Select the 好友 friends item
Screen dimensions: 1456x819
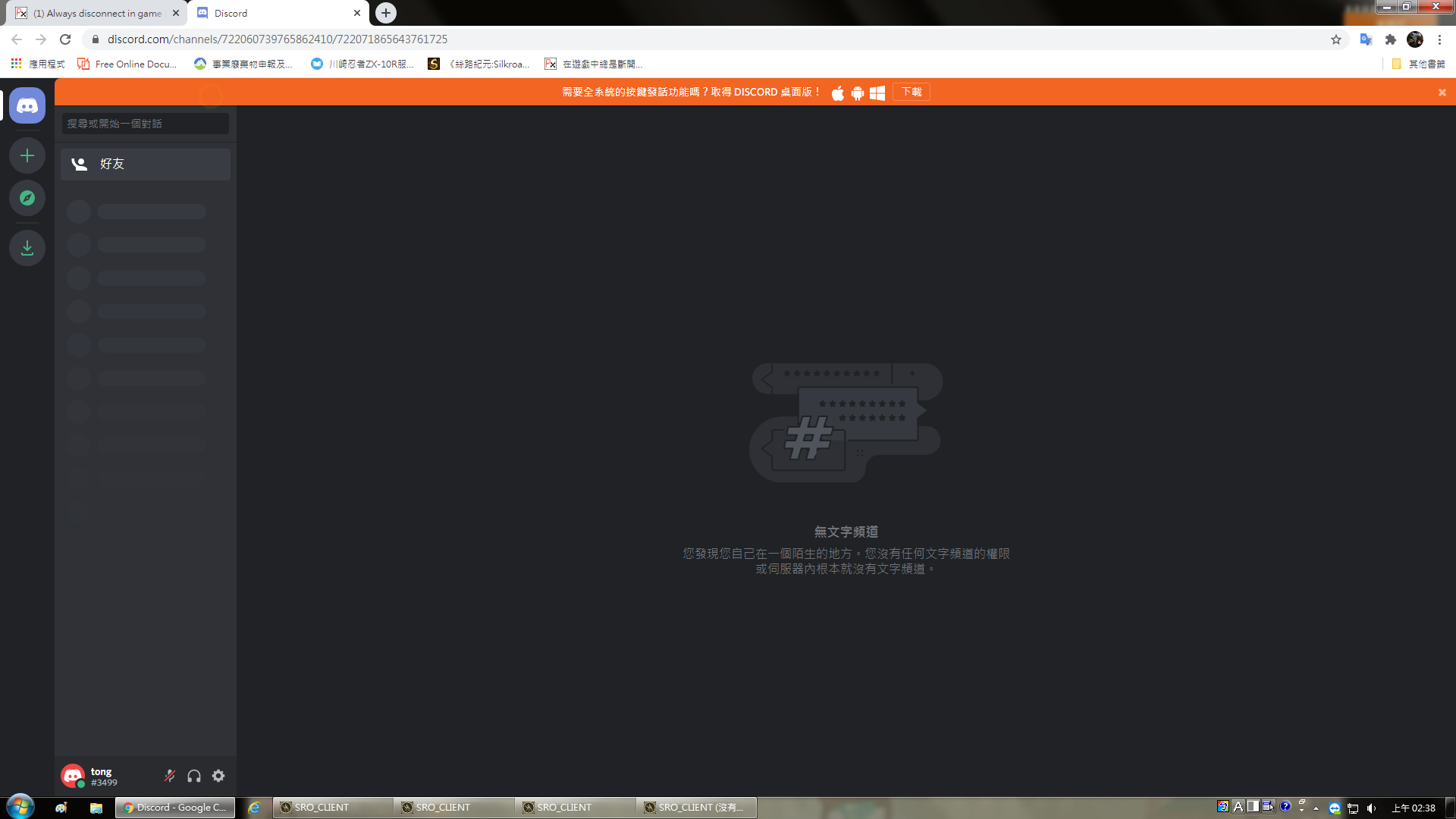tap(145, 164)
